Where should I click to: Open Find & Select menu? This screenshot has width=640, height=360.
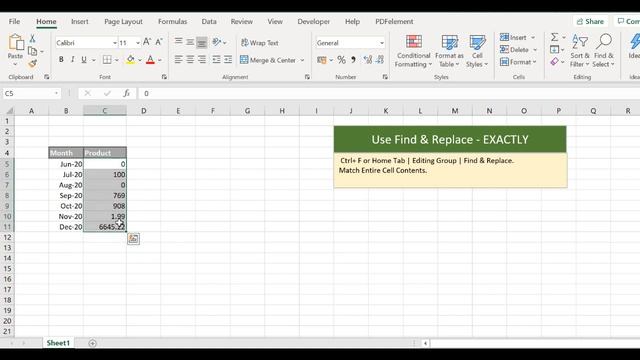pos(604,51)
